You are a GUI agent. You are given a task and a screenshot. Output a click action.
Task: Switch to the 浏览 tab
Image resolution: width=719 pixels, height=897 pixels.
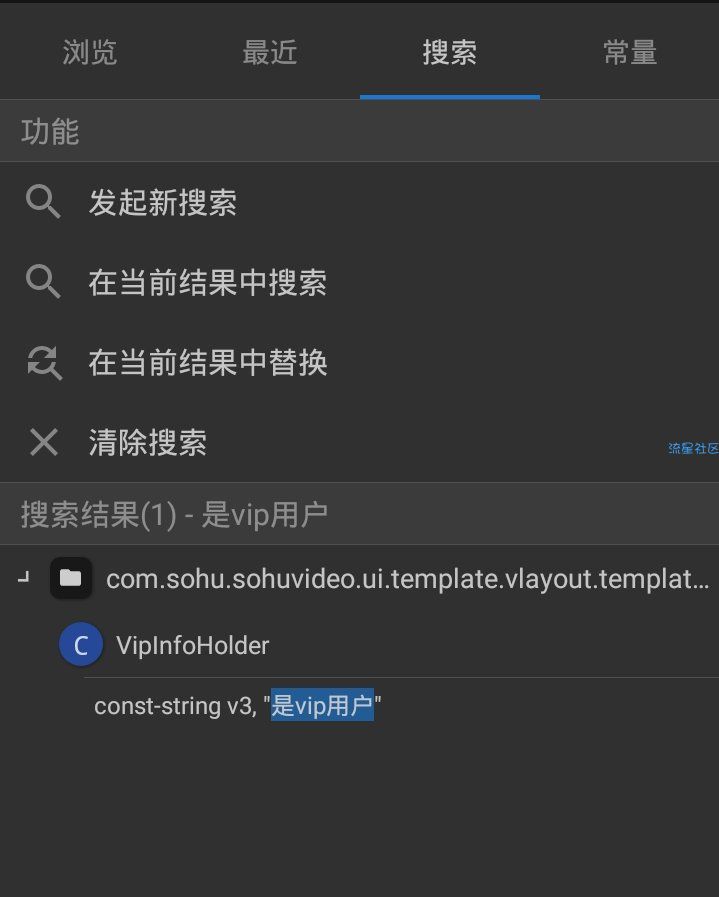[90, 53]
